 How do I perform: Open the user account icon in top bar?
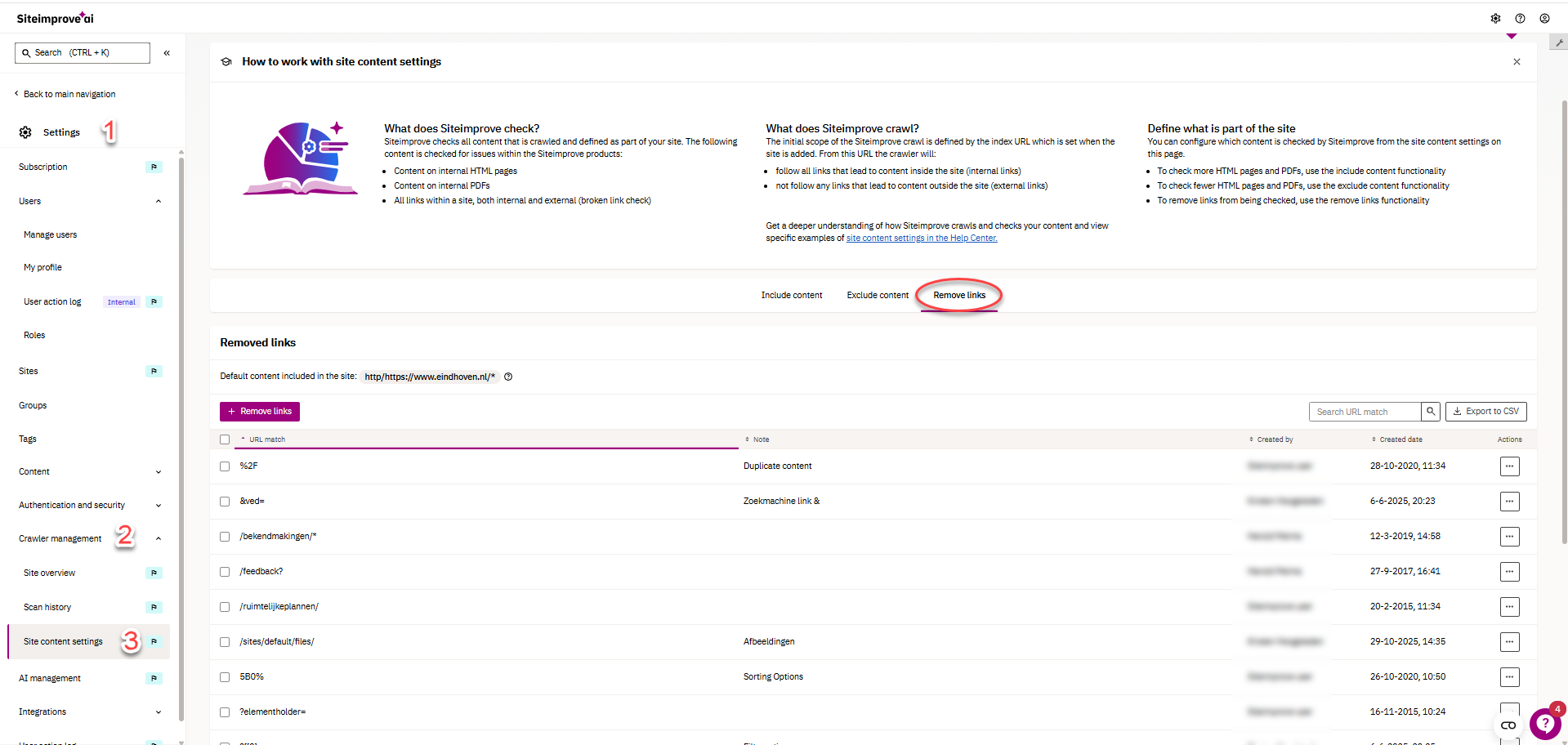1544,19
